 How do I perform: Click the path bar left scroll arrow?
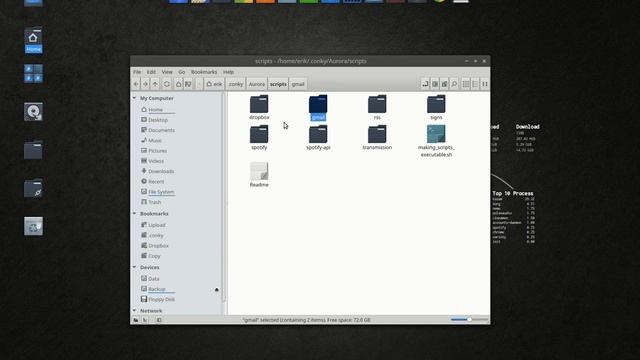click(199, 84)
